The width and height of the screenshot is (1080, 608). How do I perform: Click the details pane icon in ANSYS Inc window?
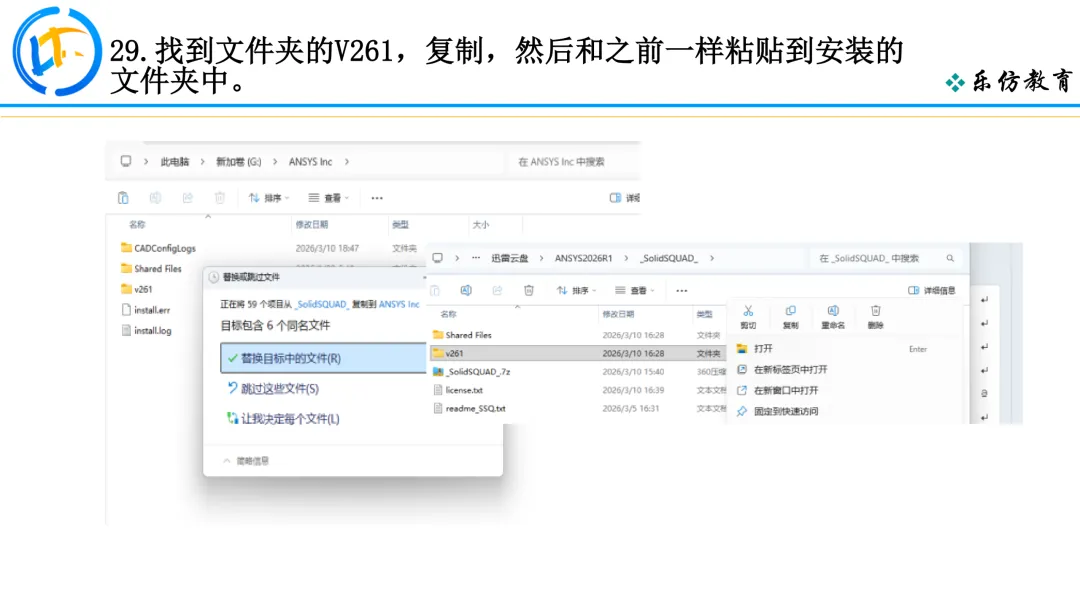click(x=615, y=198)
